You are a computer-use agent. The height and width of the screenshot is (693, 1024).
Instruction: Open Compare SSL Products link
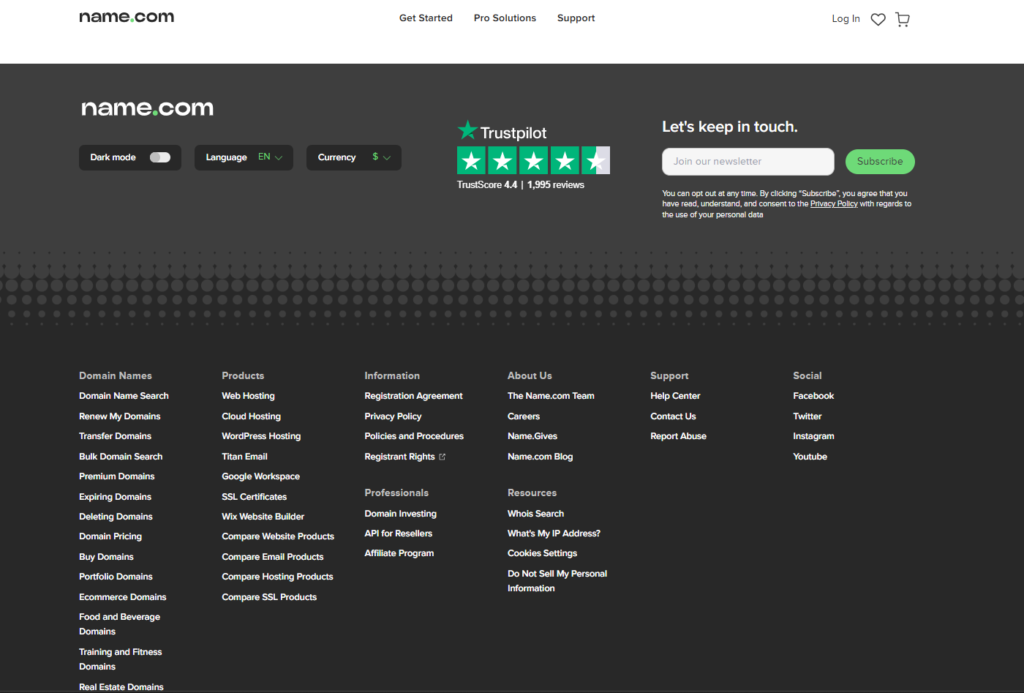coord(269,597)
